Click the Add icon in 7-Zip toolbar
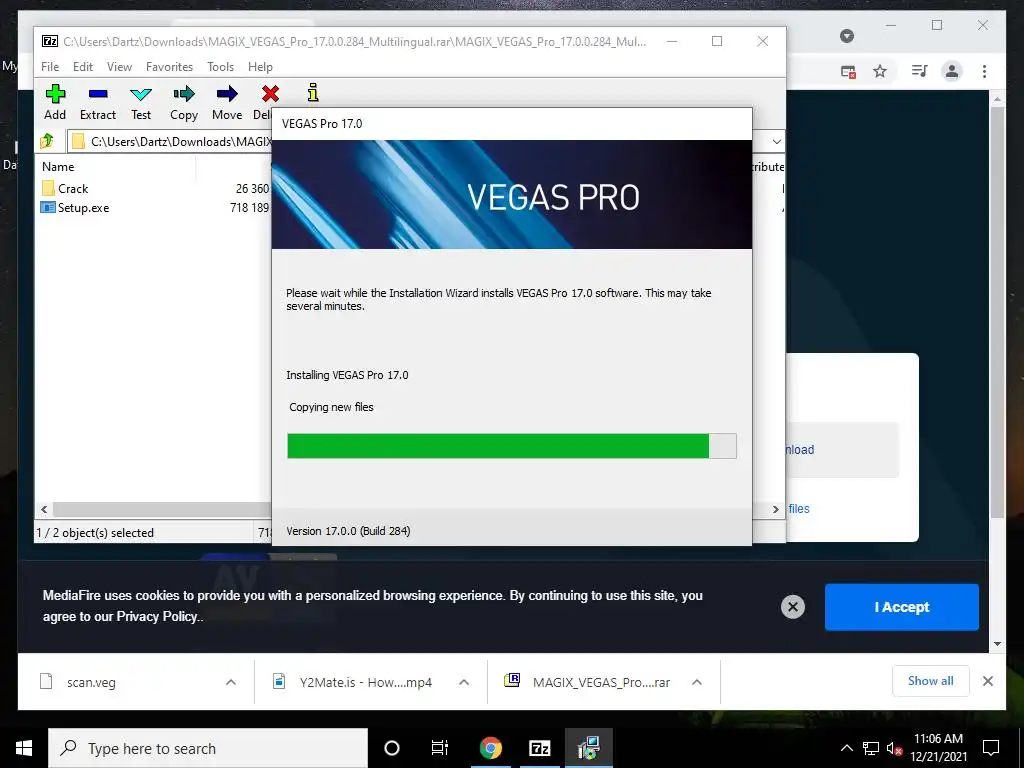The height and width of the screenshot is (768, 1024). click(55, 94)
